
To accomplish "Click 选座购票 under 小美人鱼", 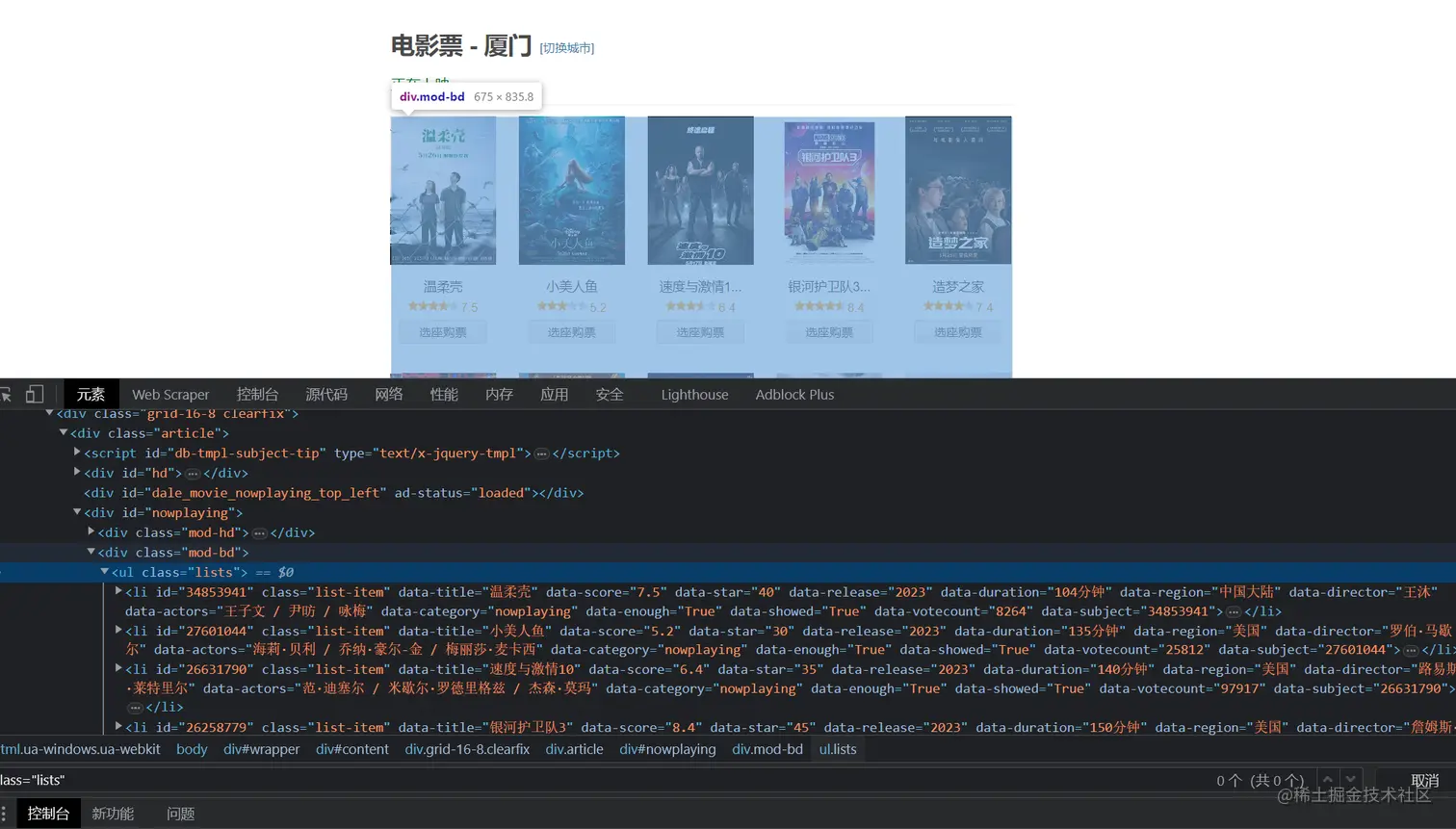I will point(572,332).
